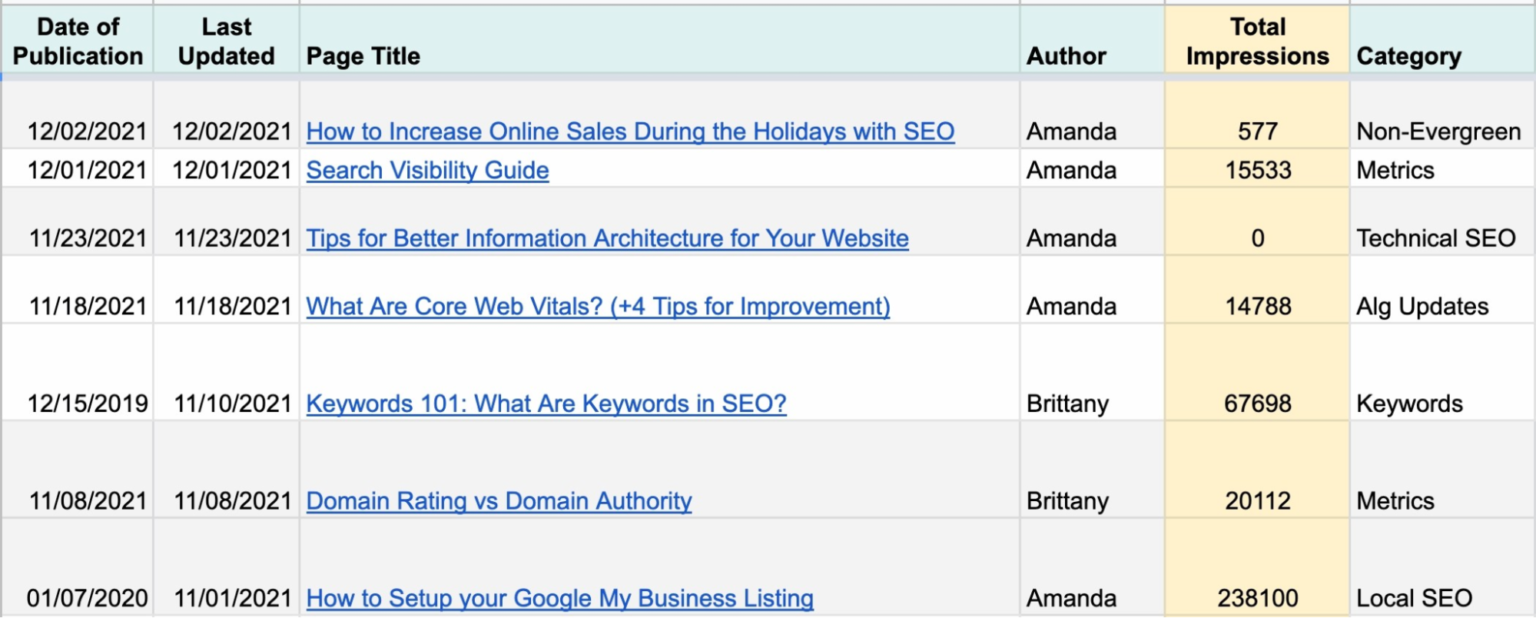The width and height of the screenshot is (1536, 618).
Task: Click the Tips for Better Information Architecture link
Action: 607,238
